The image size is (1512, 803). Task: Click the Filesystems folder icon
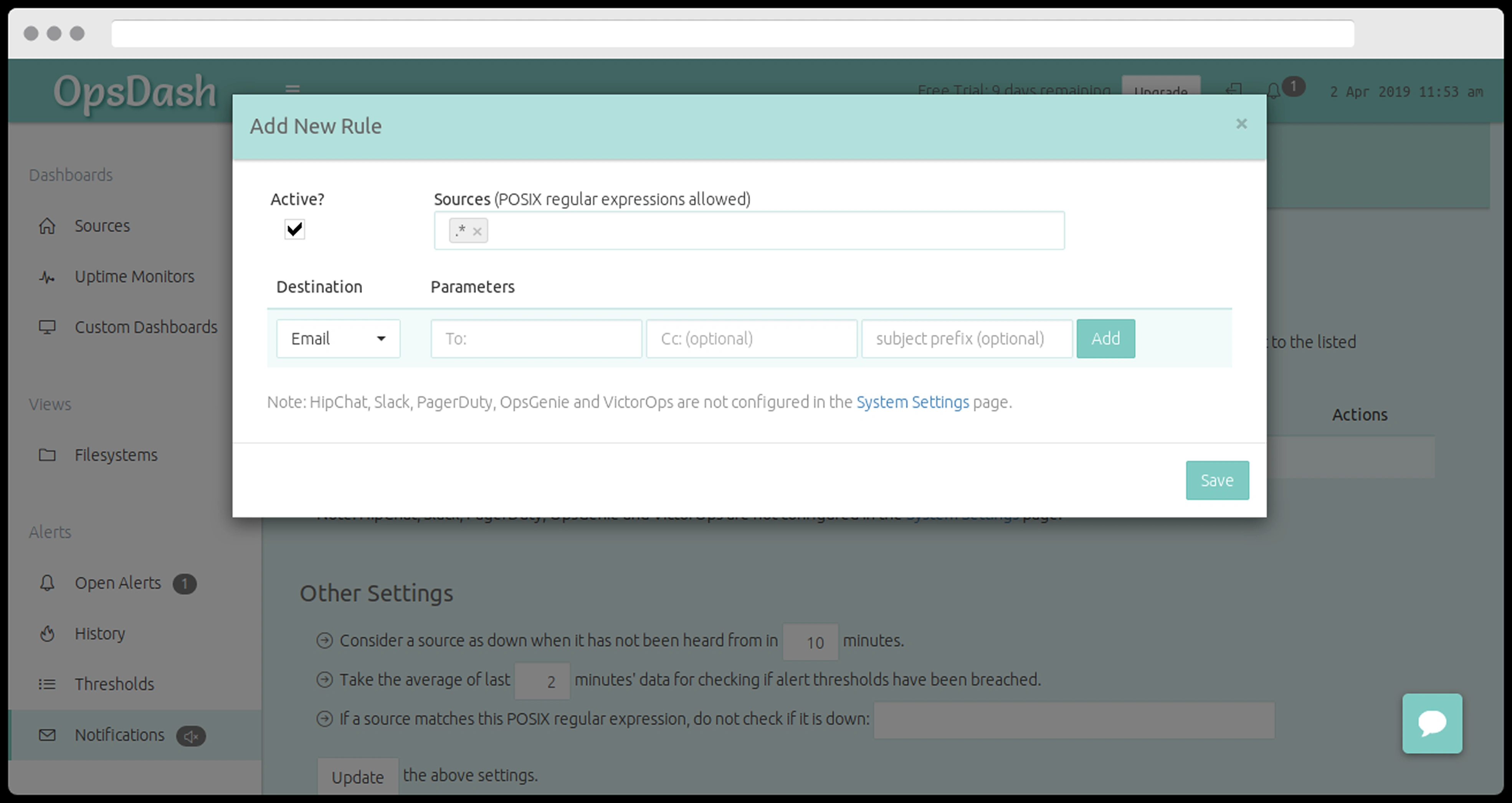47,455
